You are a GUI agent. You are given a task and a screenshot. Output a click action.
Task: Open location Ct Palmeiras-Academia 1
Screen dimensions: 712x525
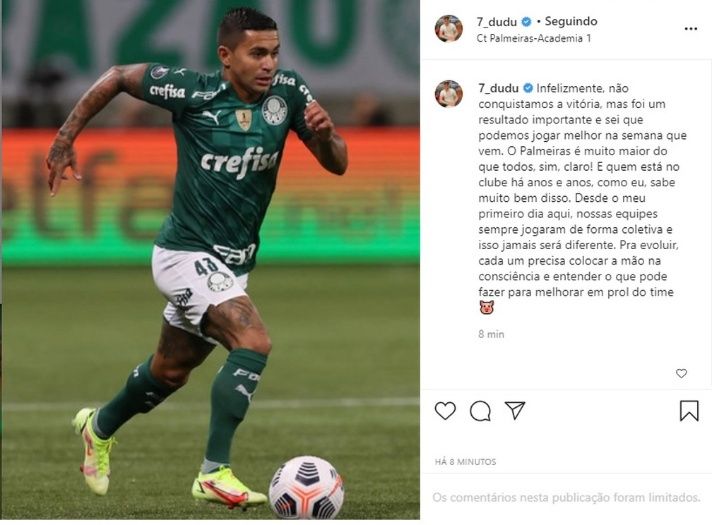point(534,38)
